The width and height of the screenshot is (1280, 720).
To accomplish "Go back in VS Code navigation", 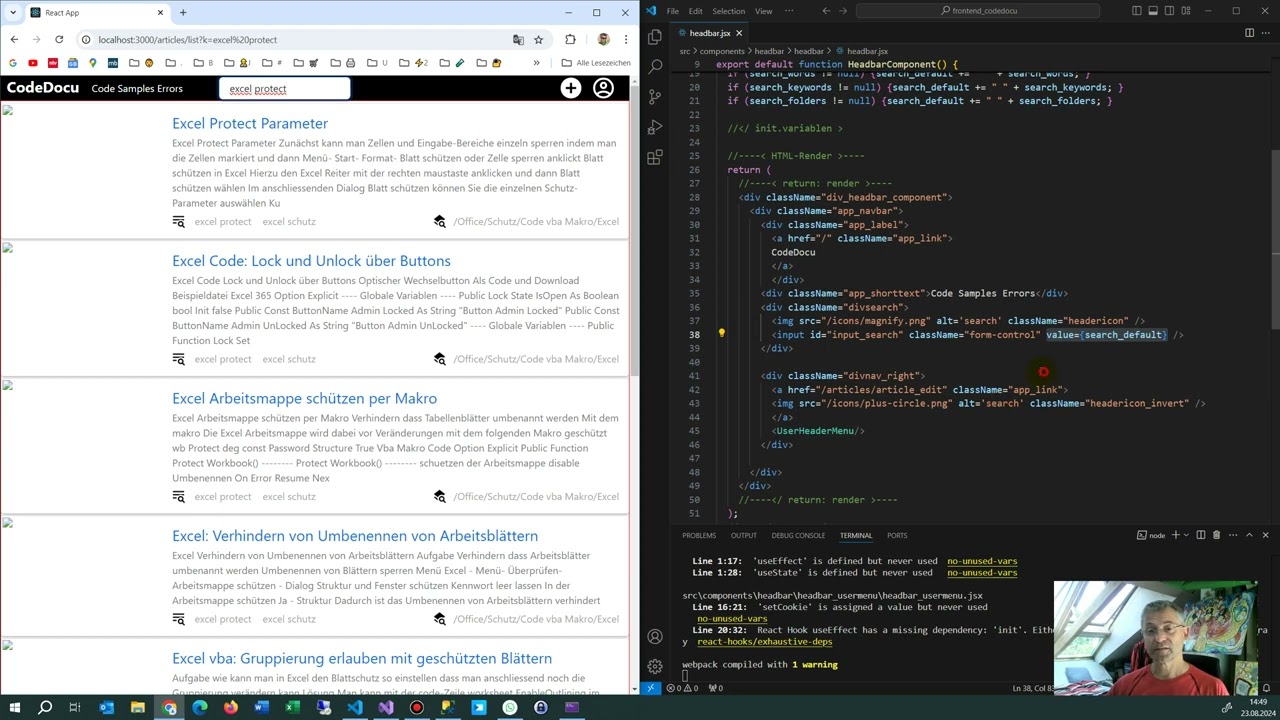I will (x=826, y=11).
